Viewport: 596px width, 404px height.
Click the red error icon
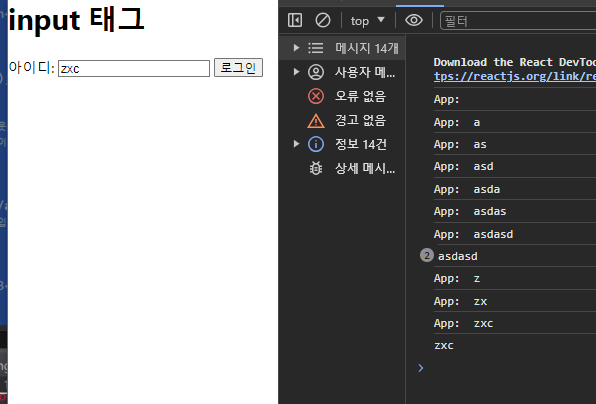tap(315, 96)
